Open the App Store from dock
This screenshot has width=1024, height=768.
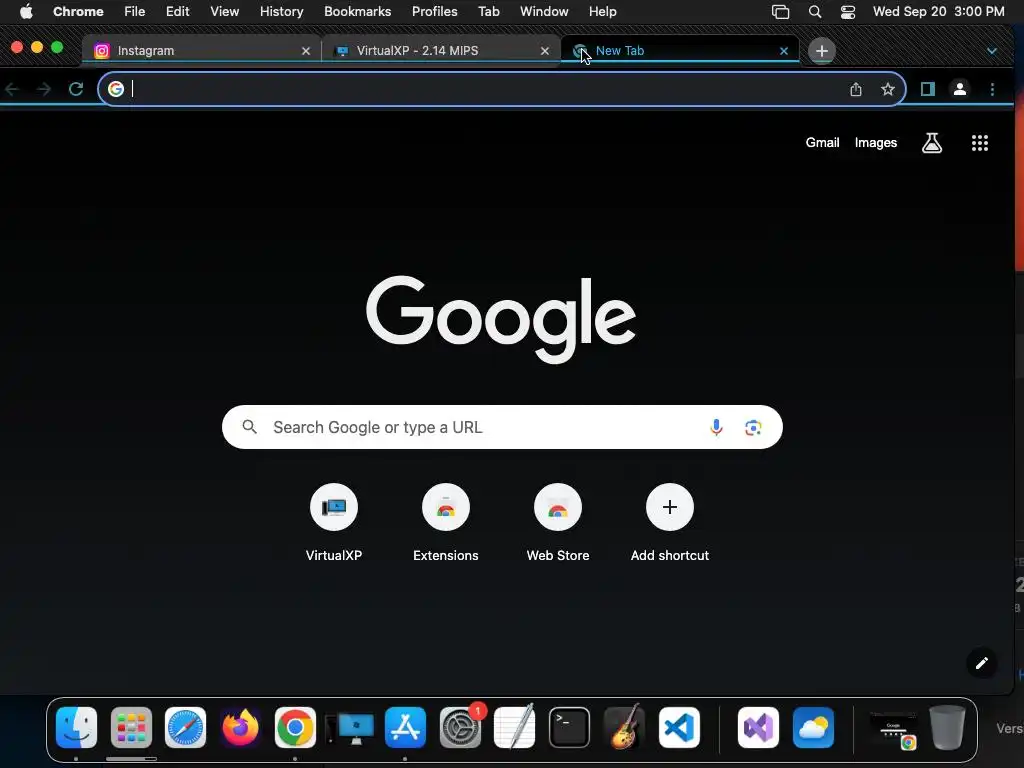[x=405, y=727]
